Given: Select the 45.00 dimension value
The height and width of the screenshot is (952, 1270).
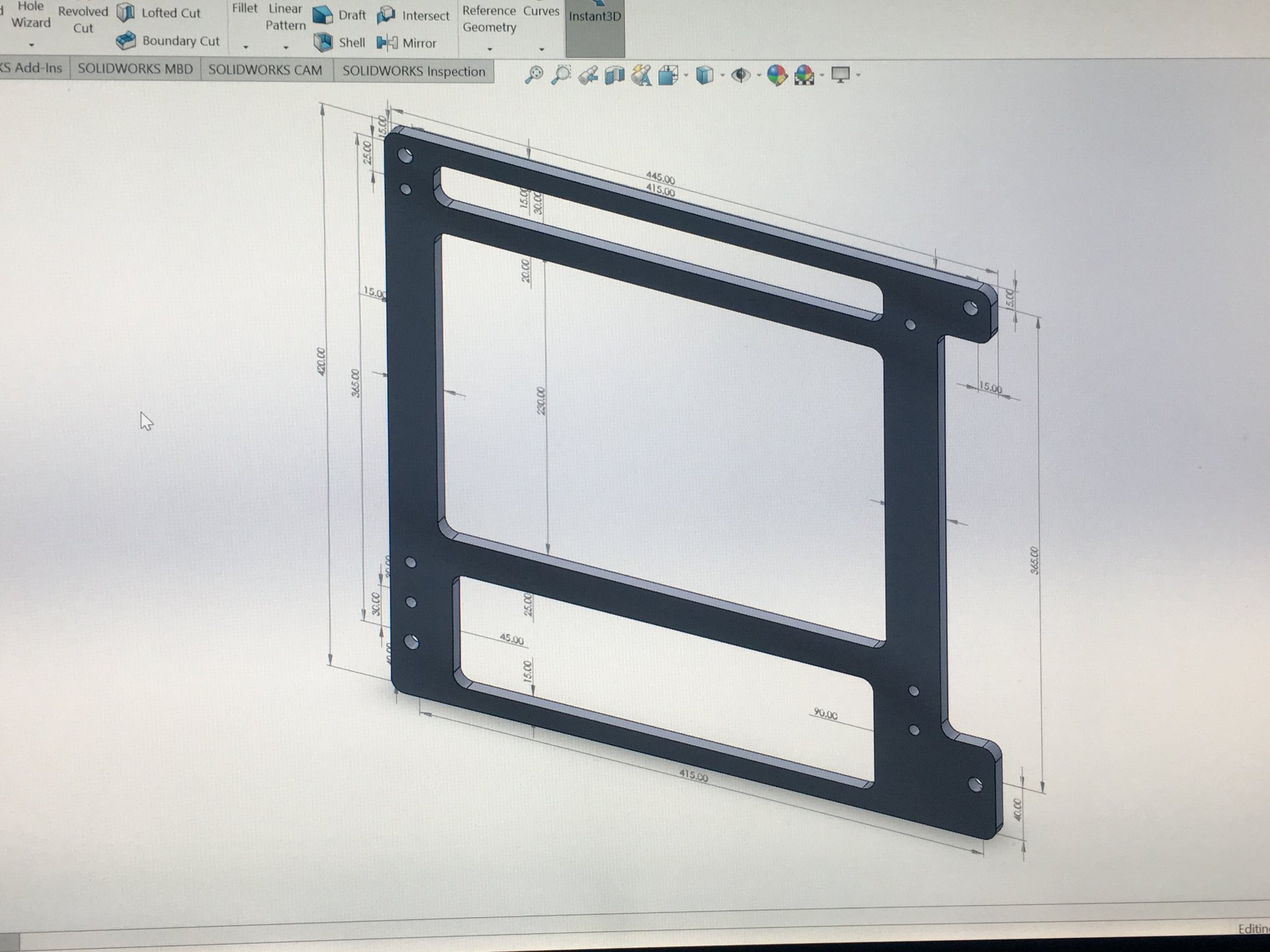Looking at the screenshot, I should [x=511, y=639].
